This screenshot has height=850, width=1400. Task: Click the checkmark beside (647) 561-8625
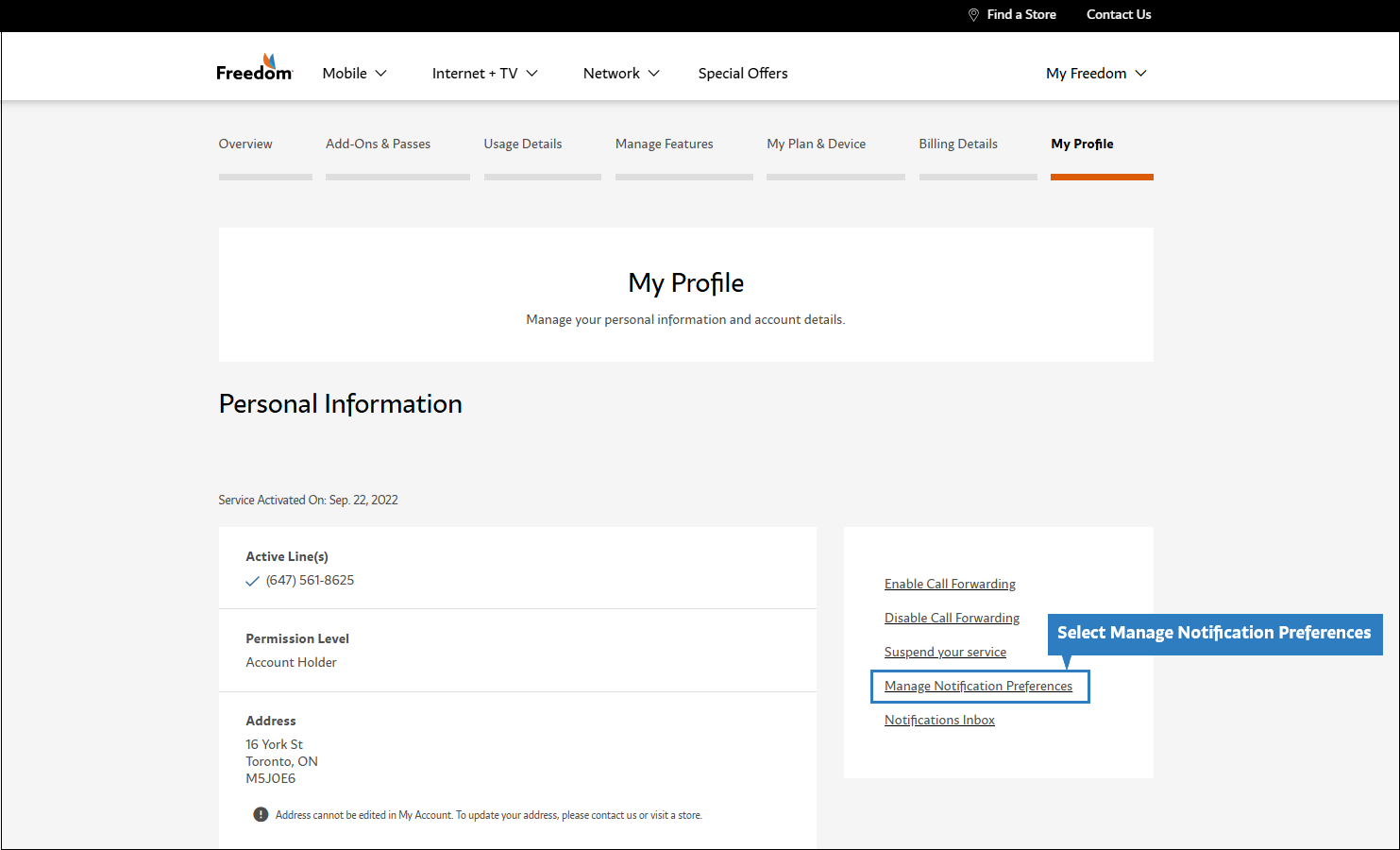click(x=252, y=581)
